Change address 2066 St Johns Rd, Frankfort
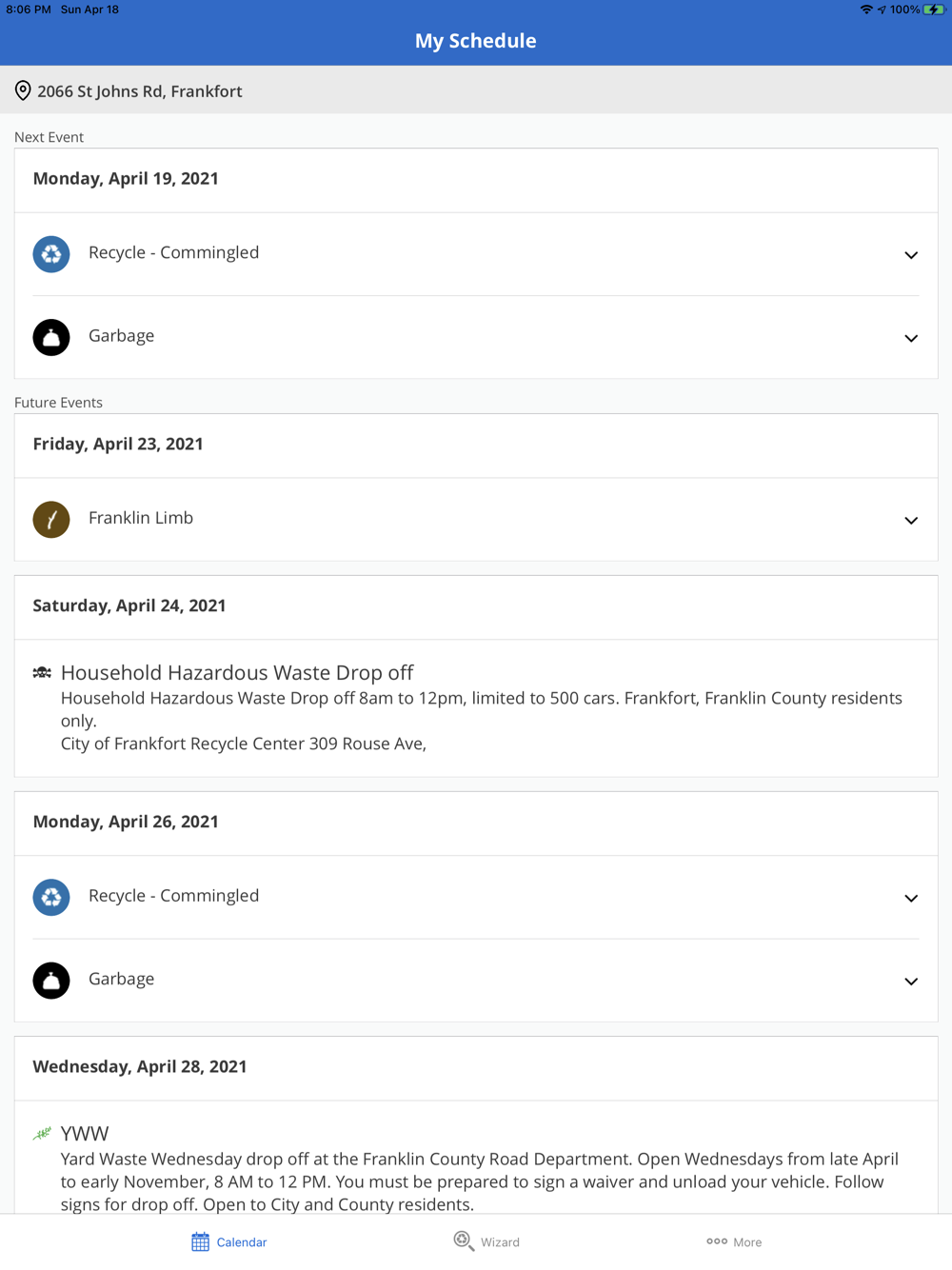 (x=140, y=91)
